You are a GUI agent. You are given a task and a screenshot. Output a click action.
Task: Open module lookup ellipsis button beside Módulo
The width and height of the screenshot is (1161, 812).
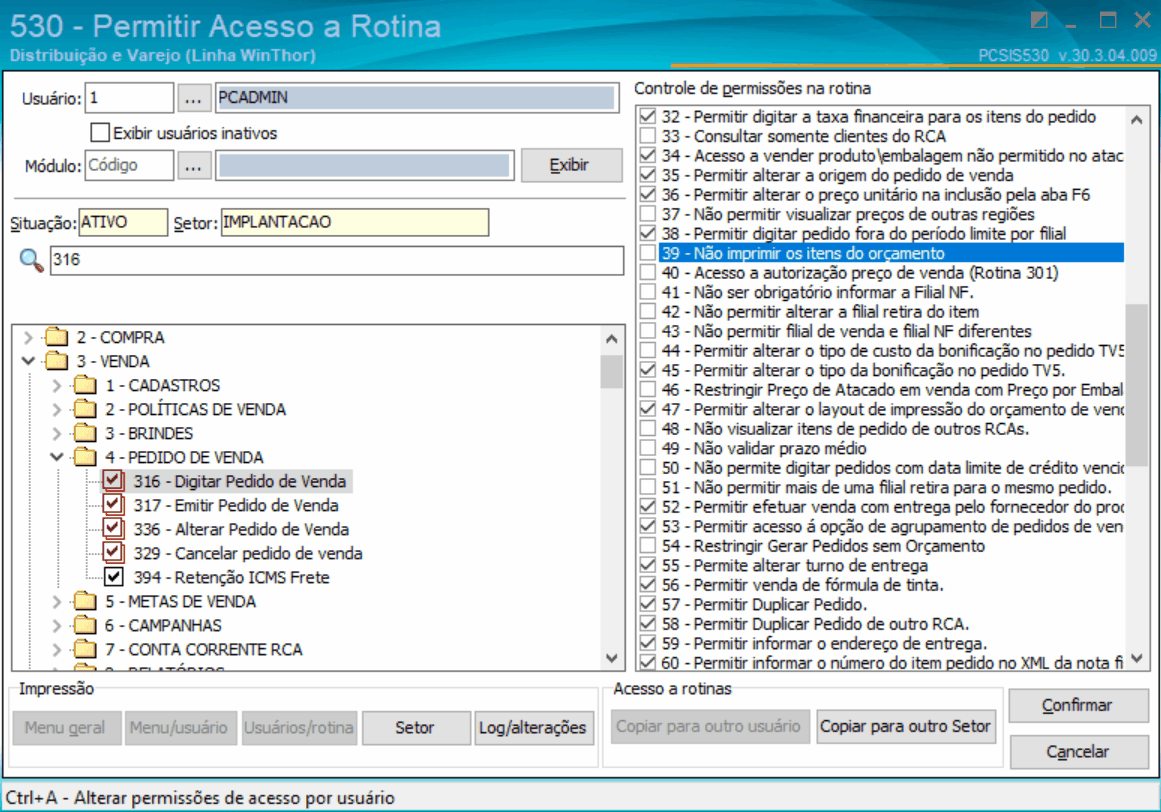(193, 166)
